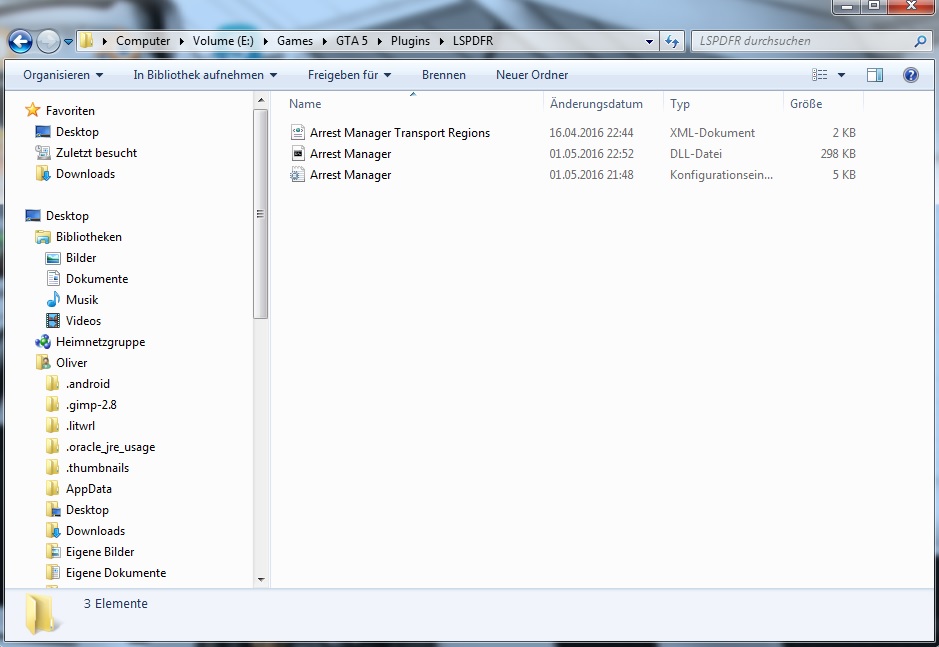Click the navigation pane scroll up arrow
Screen dimensions: 939x647
[x=261, y=100]
